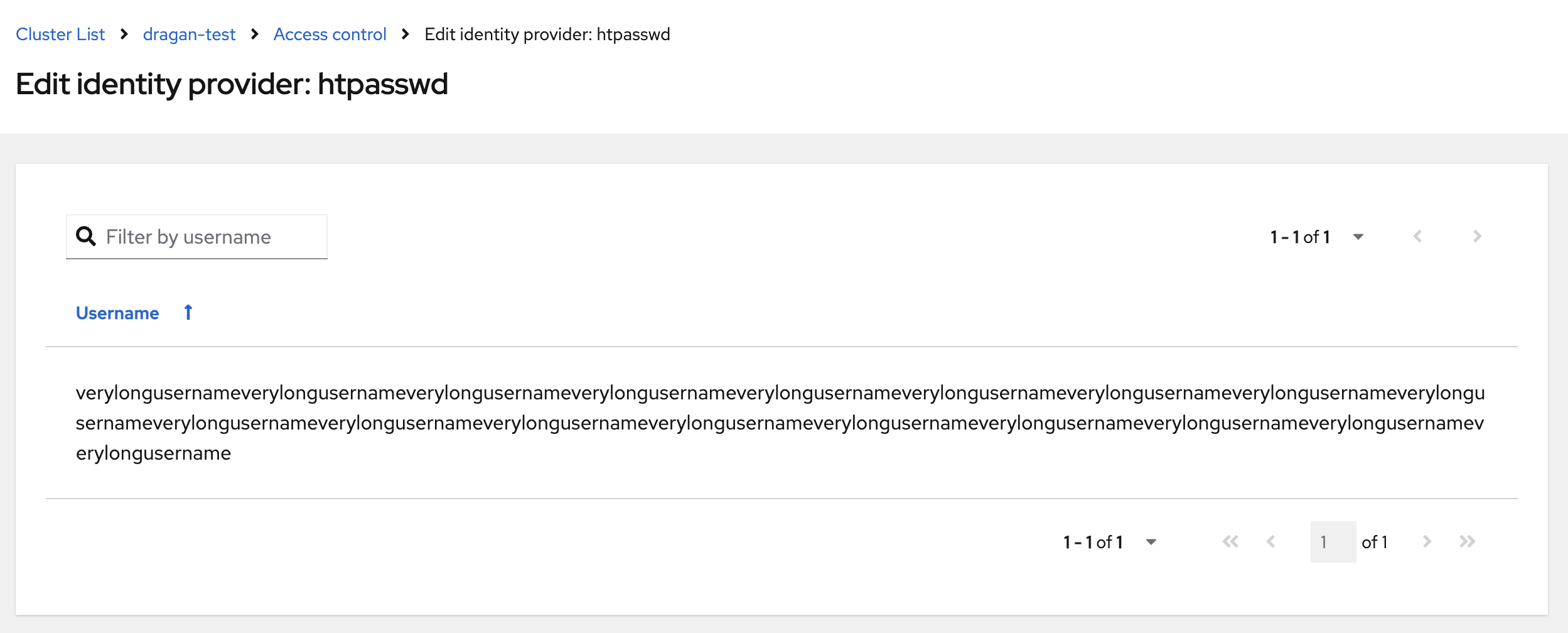Click the 'Edit identity provider: htpasswd' page heading
Image resolution: width=1568 pixels, height=633 pixels.
(232, 84)
